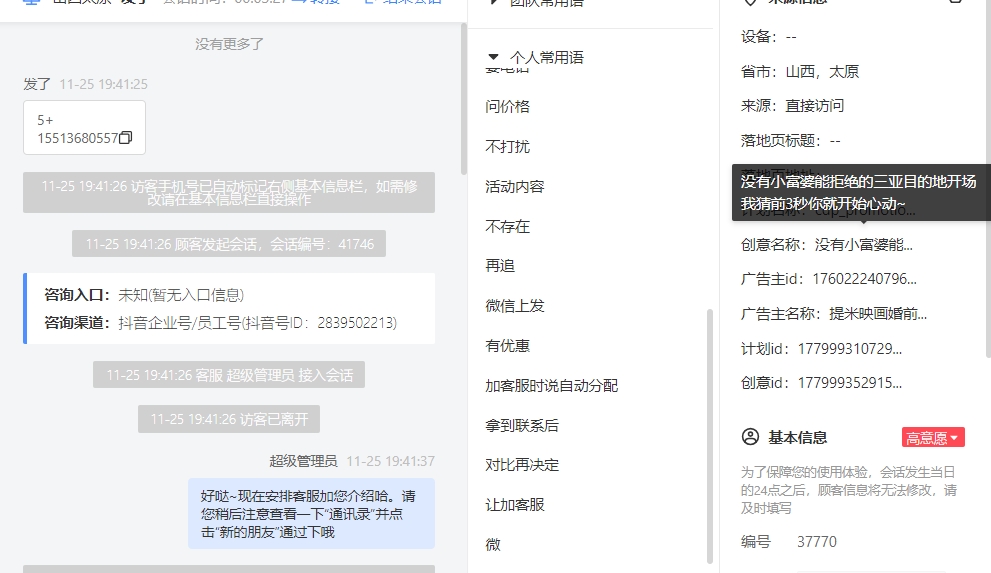The height and width of the screenshot is (573, 991).
Task: Choose the 微信上发 quick phrase
Action: coord(514,306)
